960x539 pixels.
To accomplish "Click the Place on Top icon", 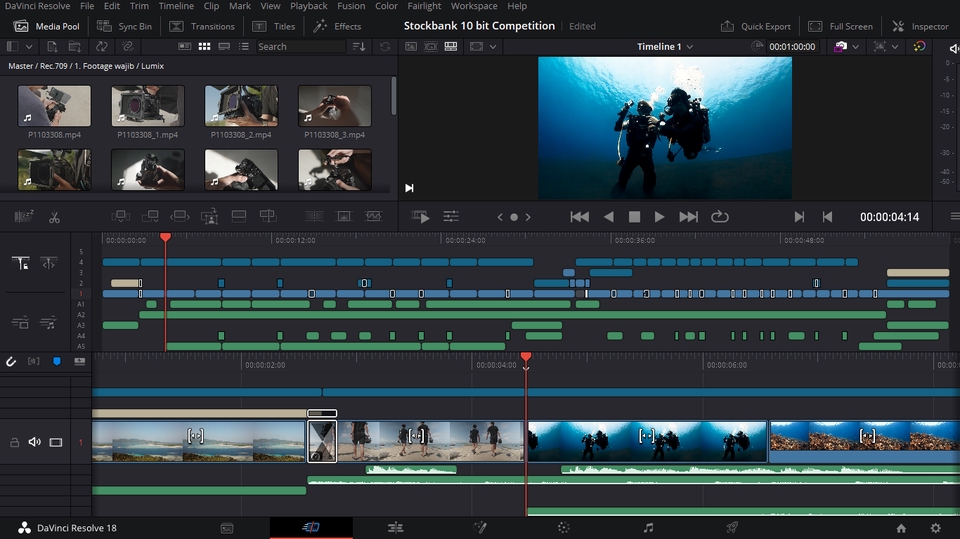I will coord(239,216).
